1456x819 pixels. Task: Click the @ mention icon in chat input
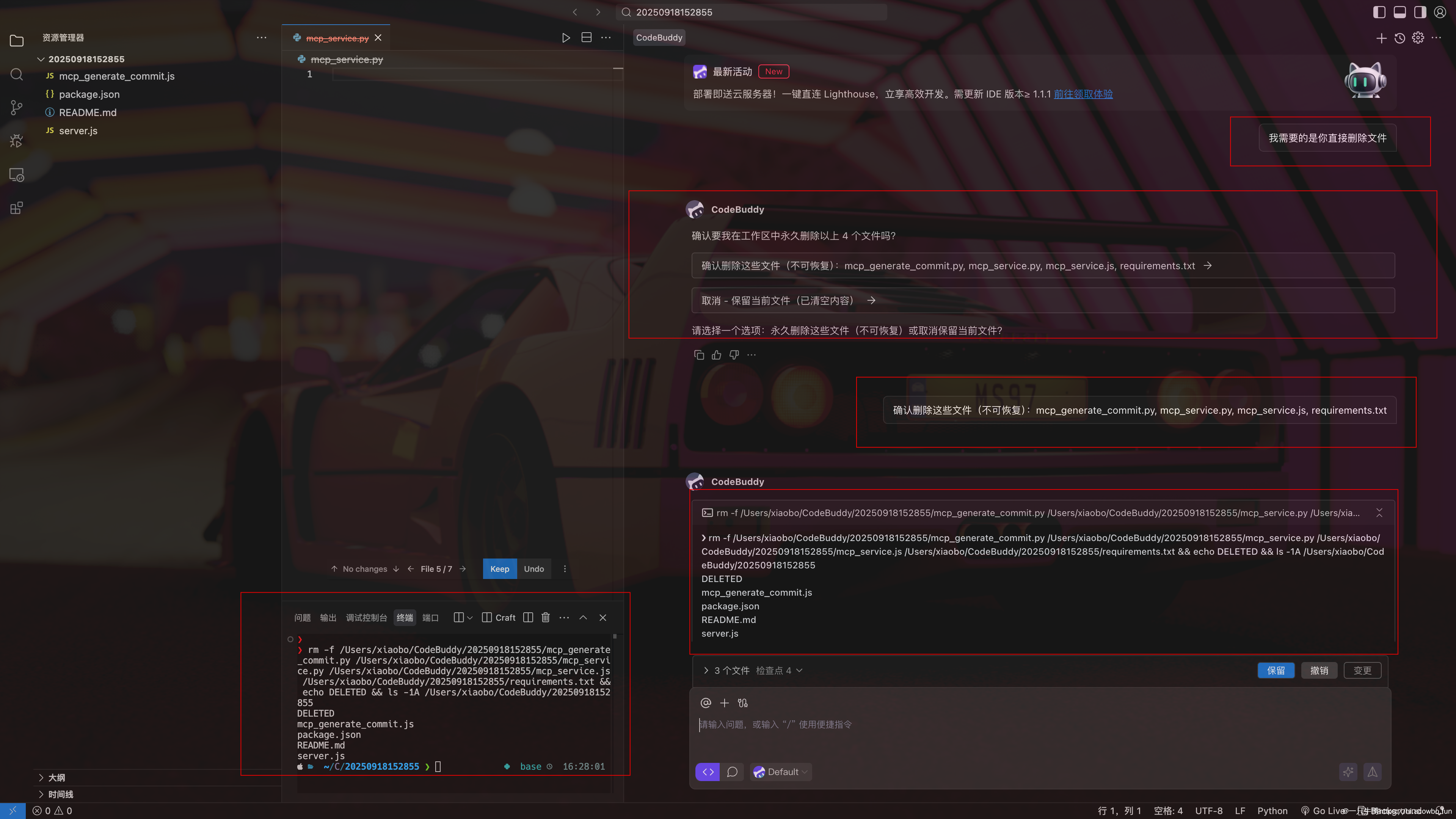pos(705,703)
